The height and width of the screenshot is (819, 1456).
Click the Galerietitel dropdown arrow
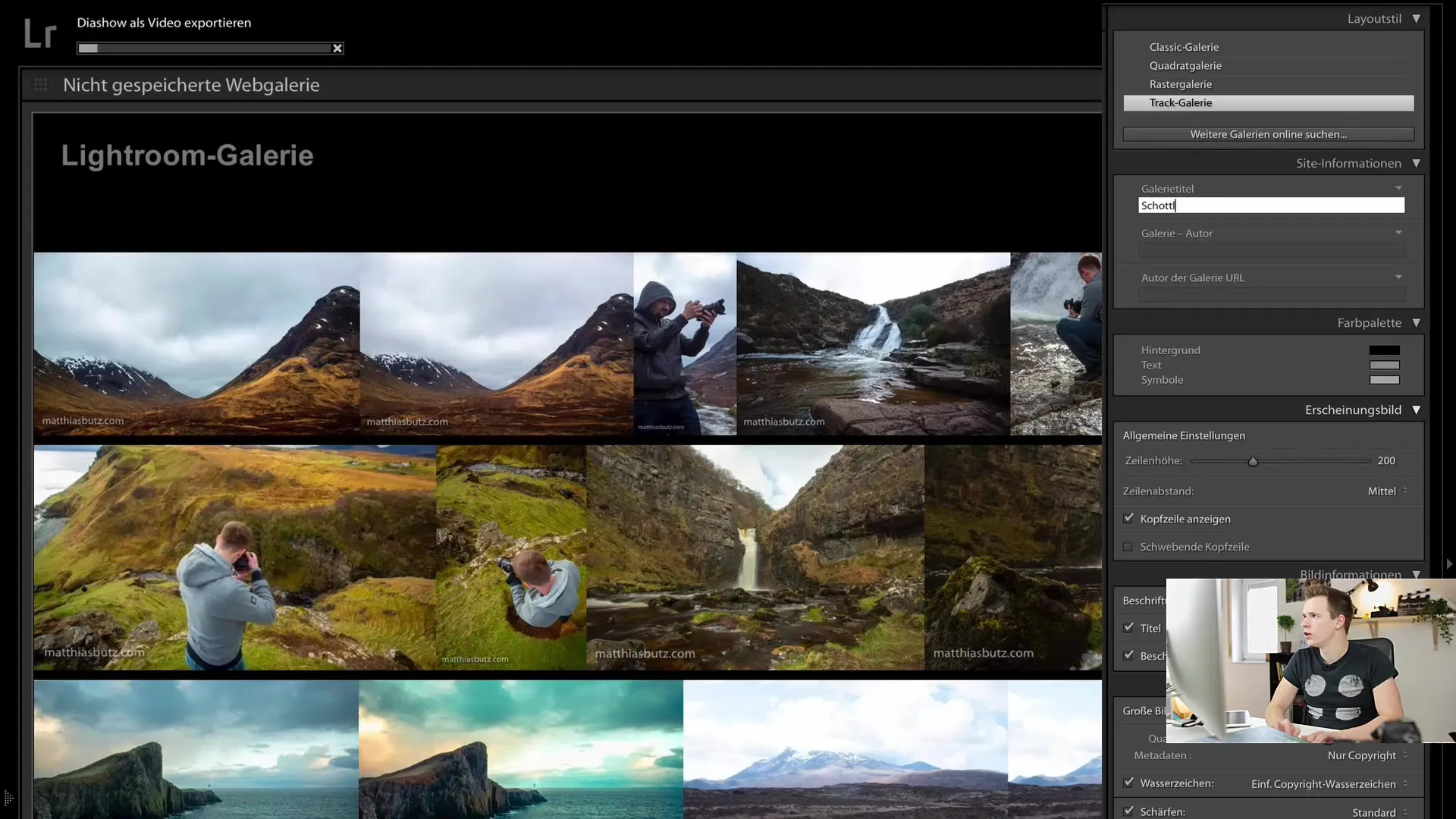pos(1400,188)
